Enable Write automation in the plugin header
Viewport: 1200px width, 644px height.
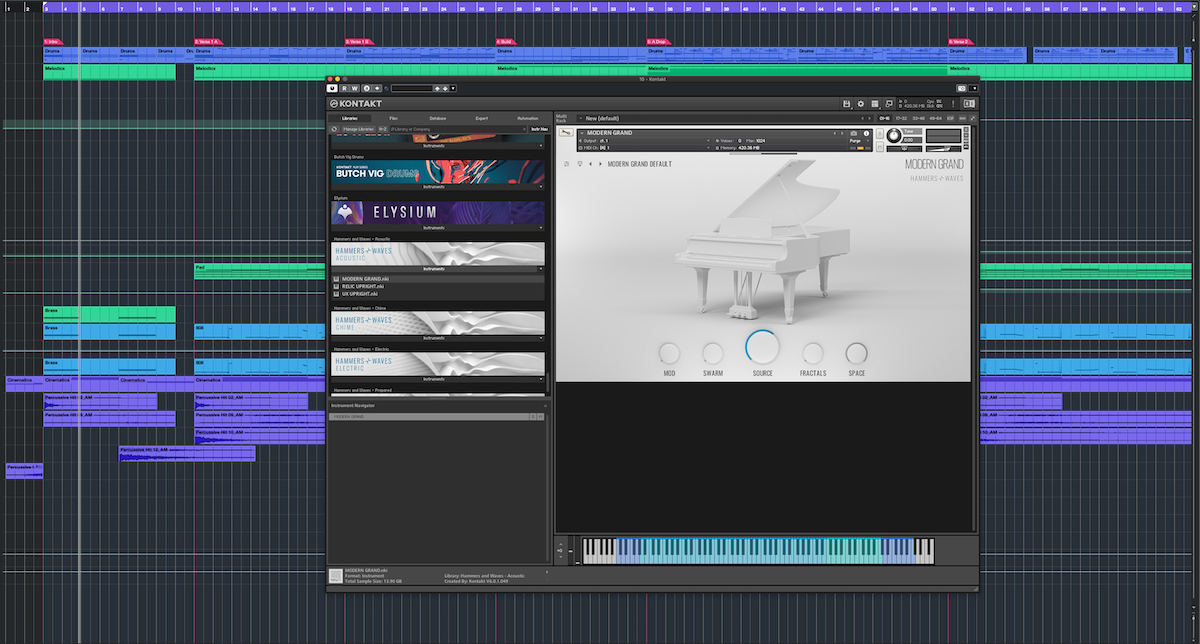pyautogui.click(x=355, y=88)
